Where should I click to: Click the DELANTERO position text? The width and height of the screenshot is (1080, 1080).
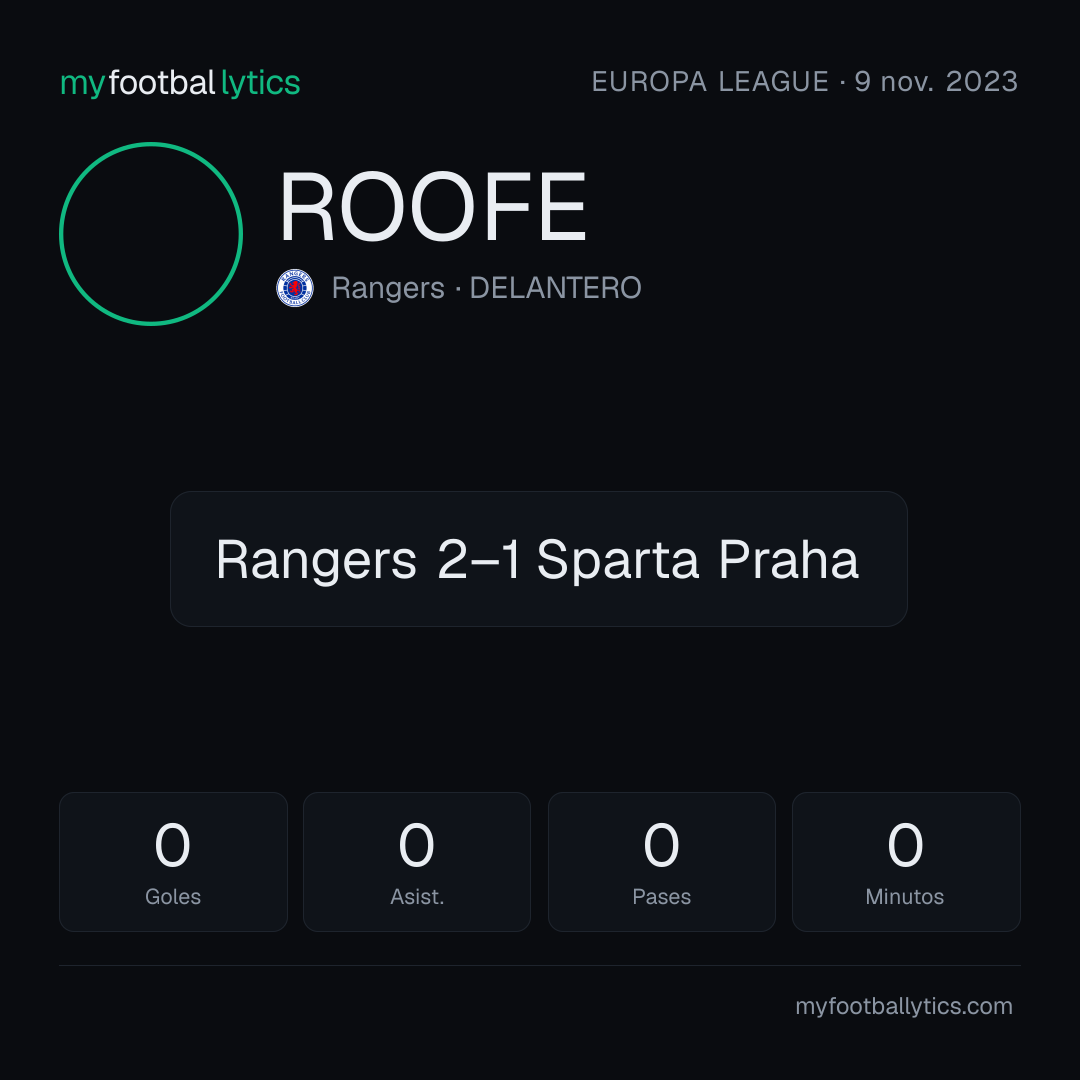coord(555,288)
